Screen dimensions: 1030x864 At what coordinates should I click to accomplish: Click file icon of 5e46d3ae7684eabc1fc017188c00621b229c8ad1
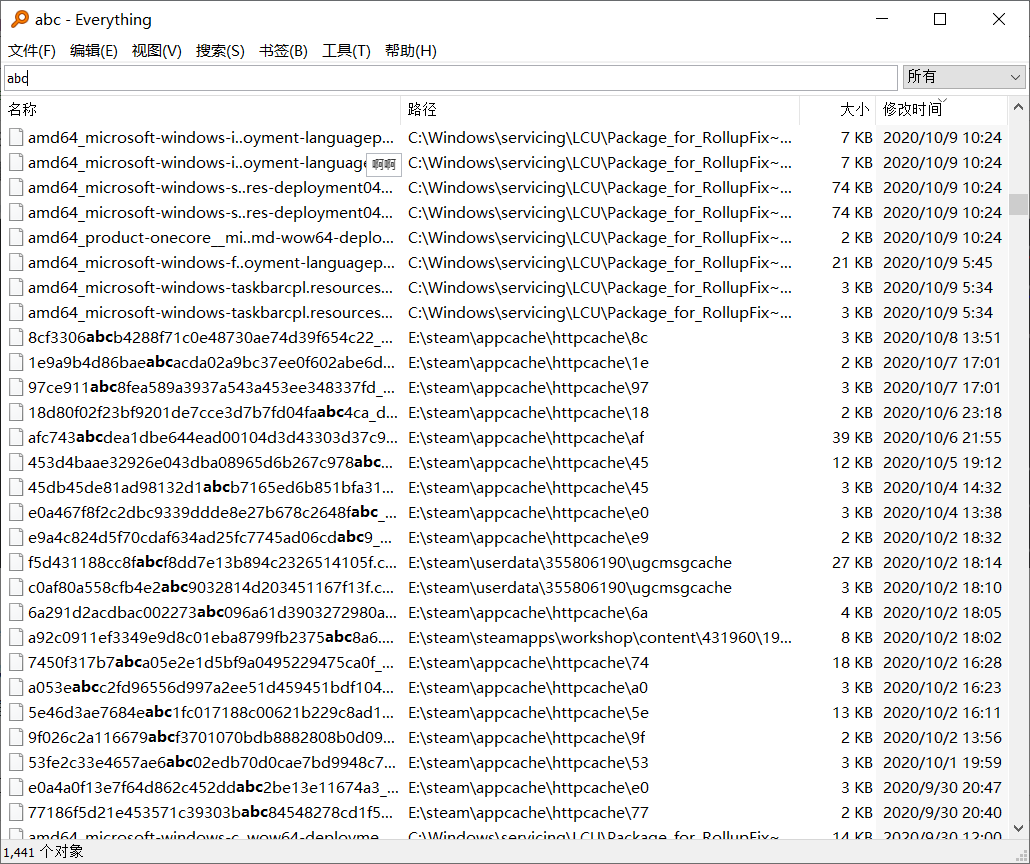coord(16,712)
